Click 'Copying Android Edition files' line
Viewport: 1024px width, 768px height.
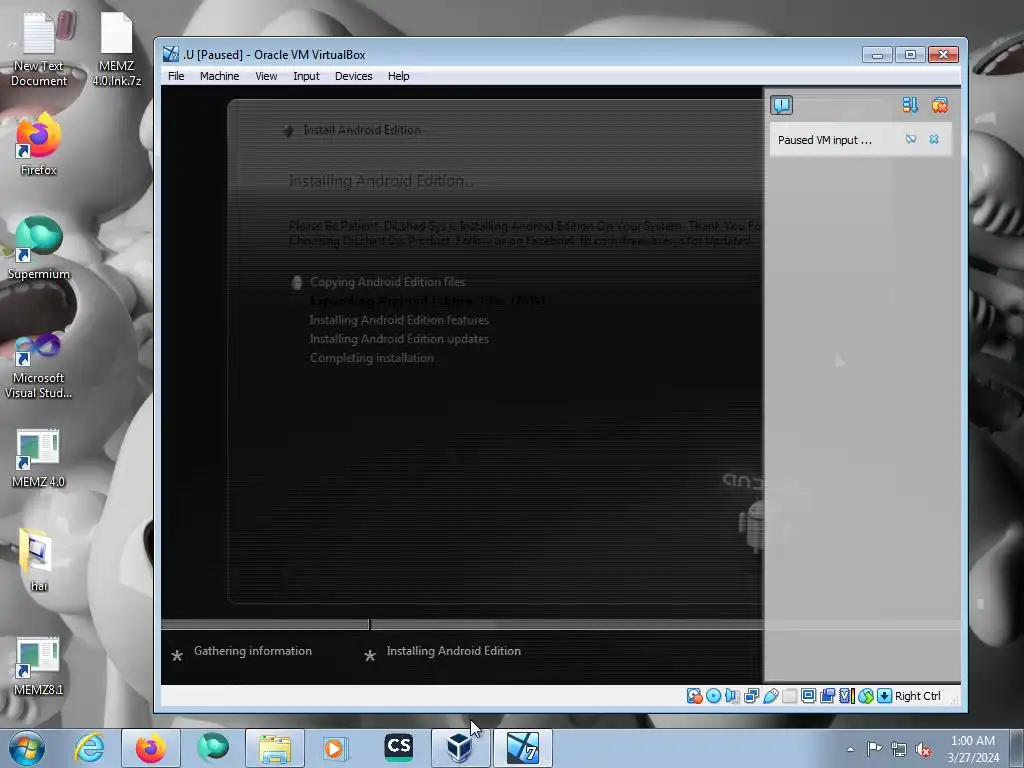click(x=387, y=282)
